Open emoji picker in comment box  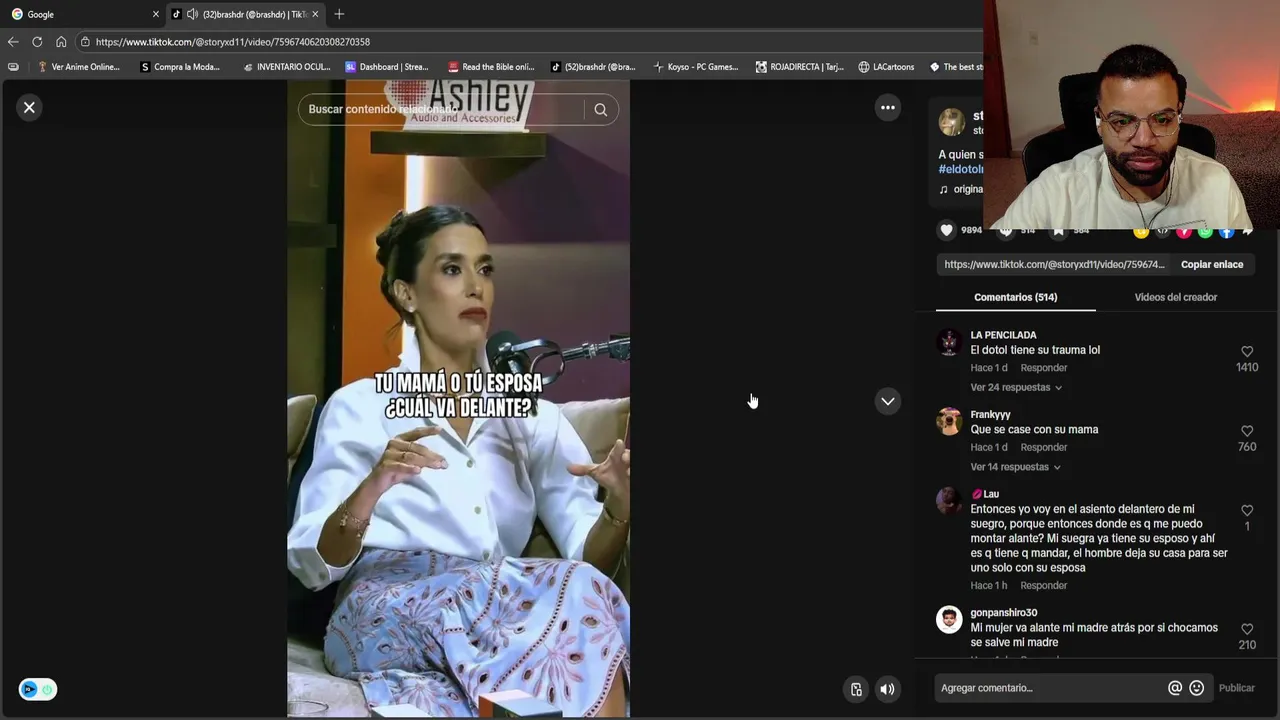[1196, 688]
